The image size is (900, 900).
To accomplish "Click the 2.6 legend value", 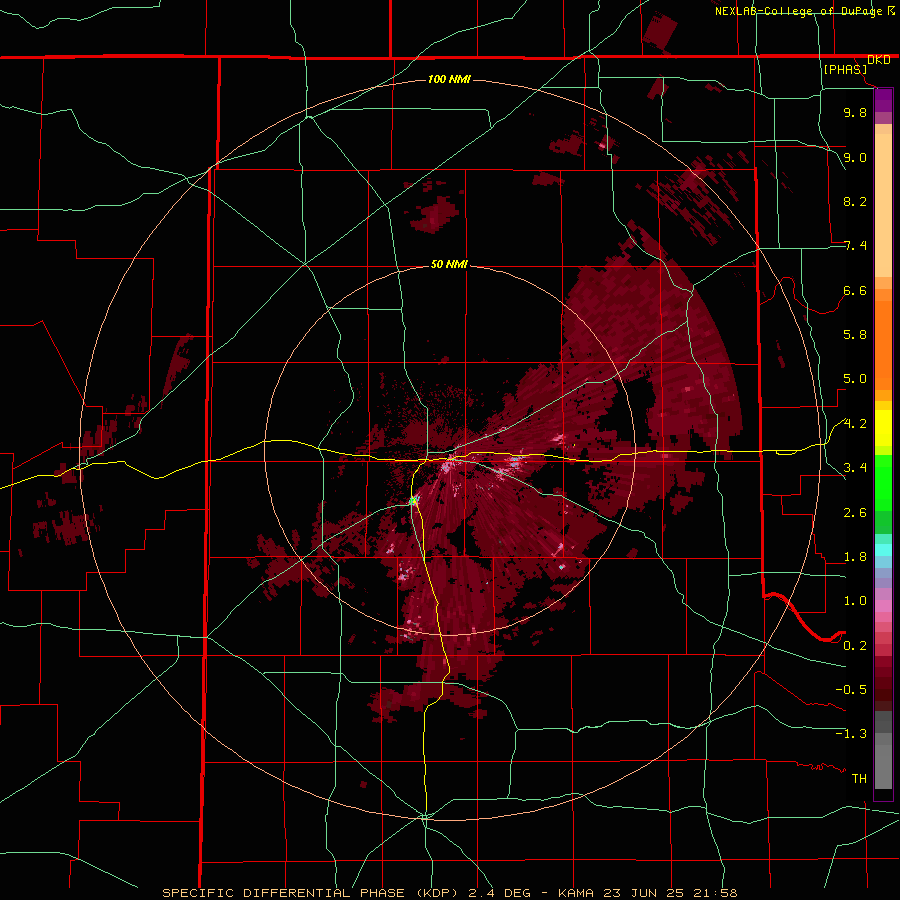I will [x=855, y=513].
